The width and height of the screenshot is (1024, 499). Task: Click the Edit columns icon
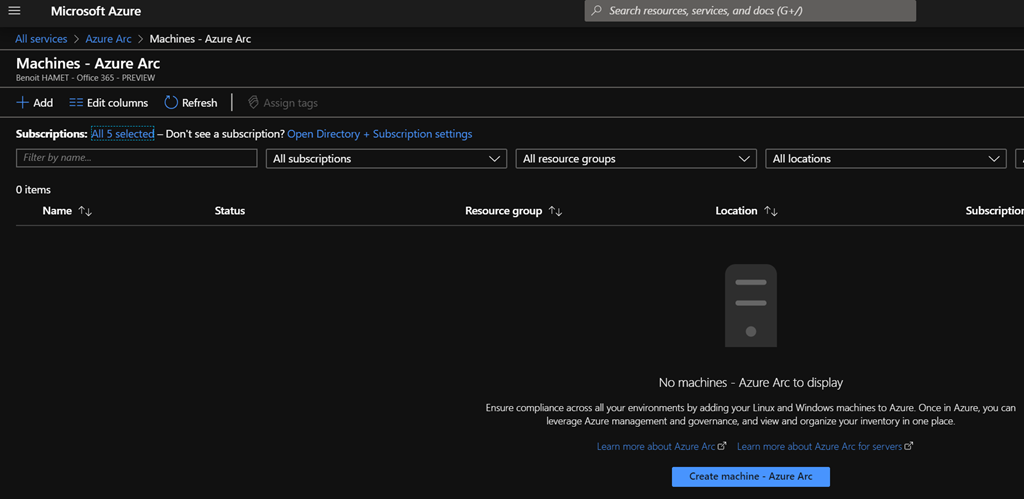click(76, 103)
